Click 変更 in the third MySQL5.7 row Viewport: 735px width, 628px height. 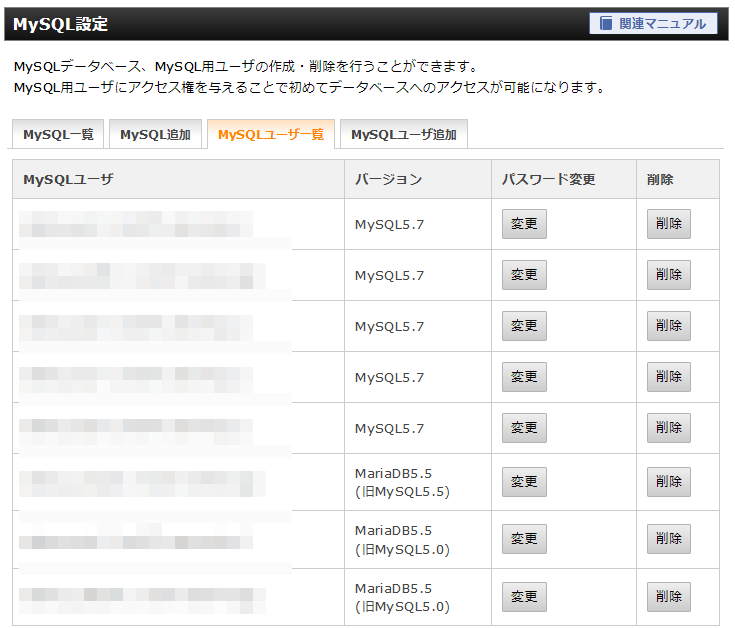point(524,326)
